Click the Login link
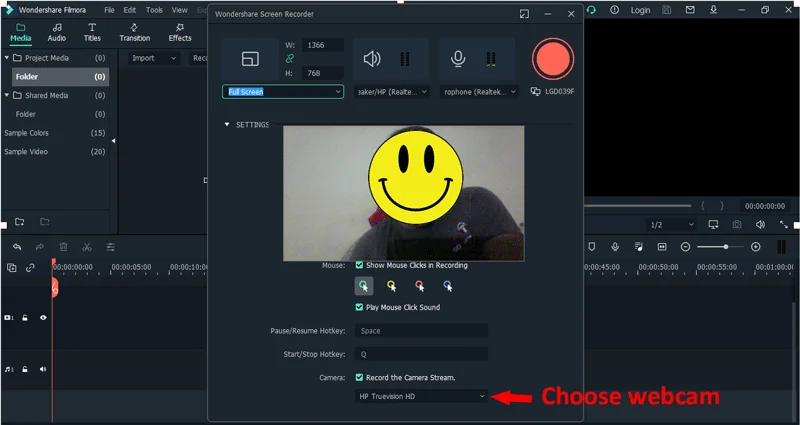 pos(640,10)
